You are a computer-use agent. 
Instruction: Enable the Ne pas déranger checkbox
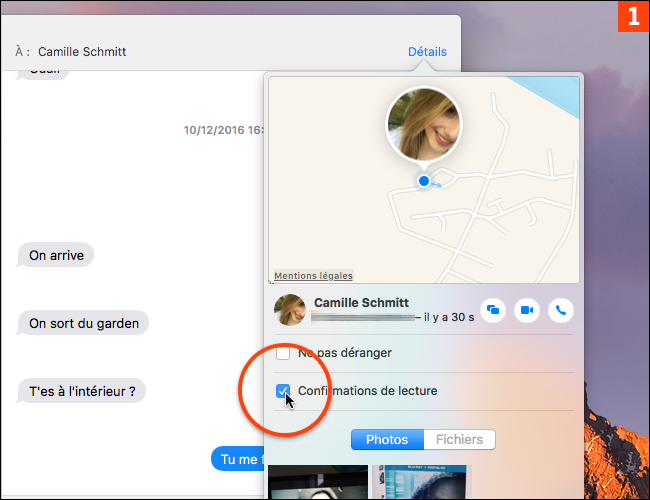283,353
